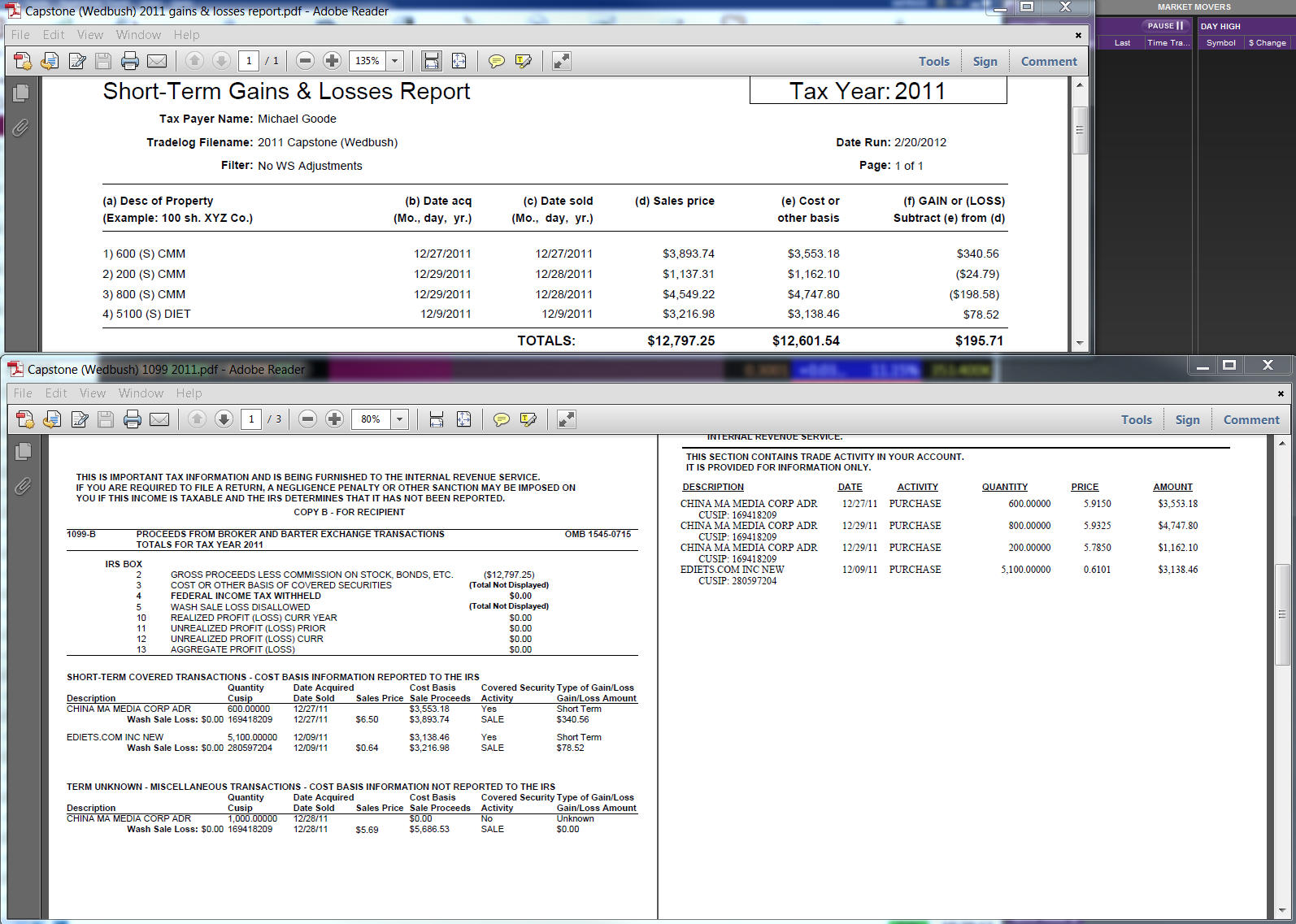Toggle page thumbnails panel in 1099 window
The image size is (1296, 924).
coord(23,452)
